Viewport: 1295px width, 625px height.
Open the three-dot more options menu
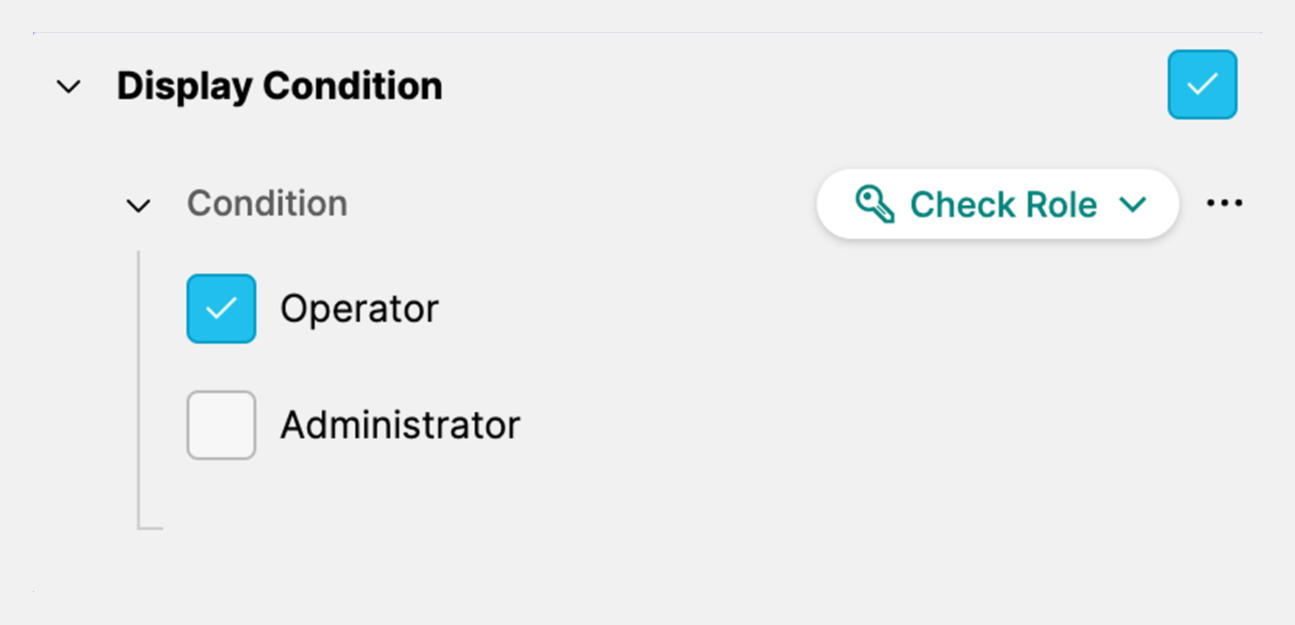point(1224,203)
